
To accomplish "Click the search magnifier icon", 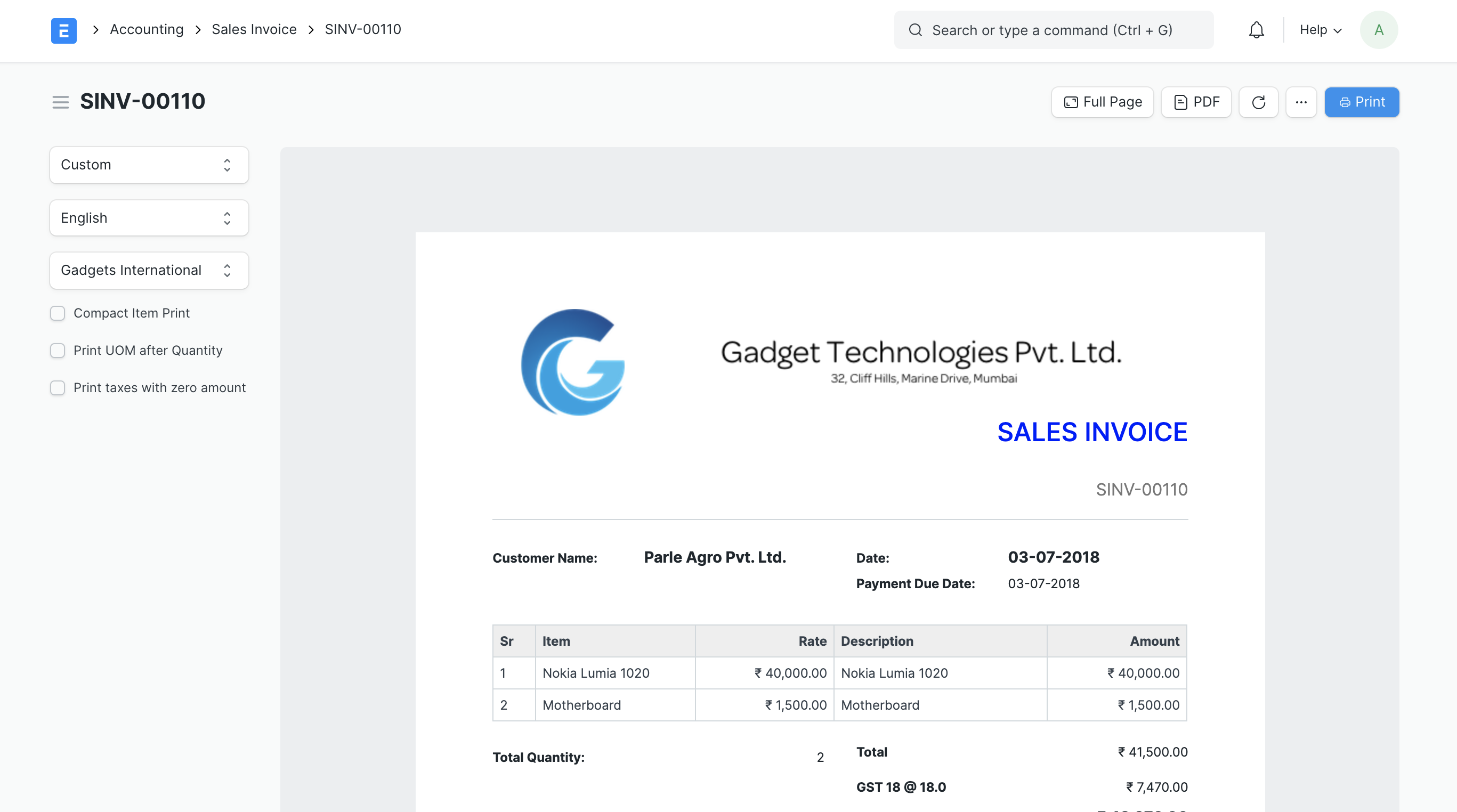I will tap(915, 30).
